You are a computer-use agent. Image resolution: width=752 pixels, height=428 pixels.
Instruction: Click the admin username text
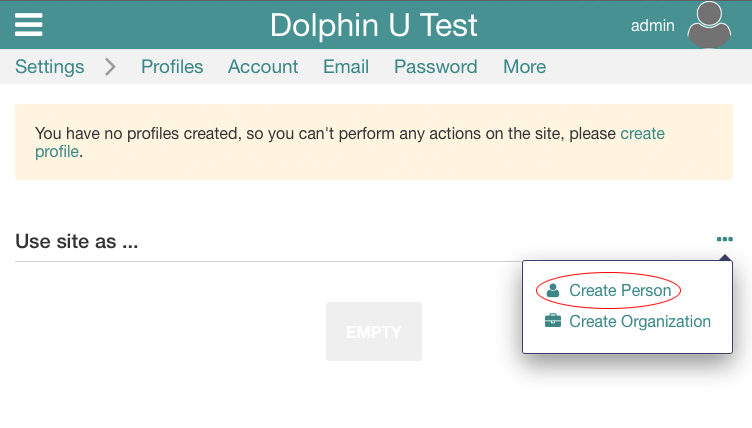(653, 25)
